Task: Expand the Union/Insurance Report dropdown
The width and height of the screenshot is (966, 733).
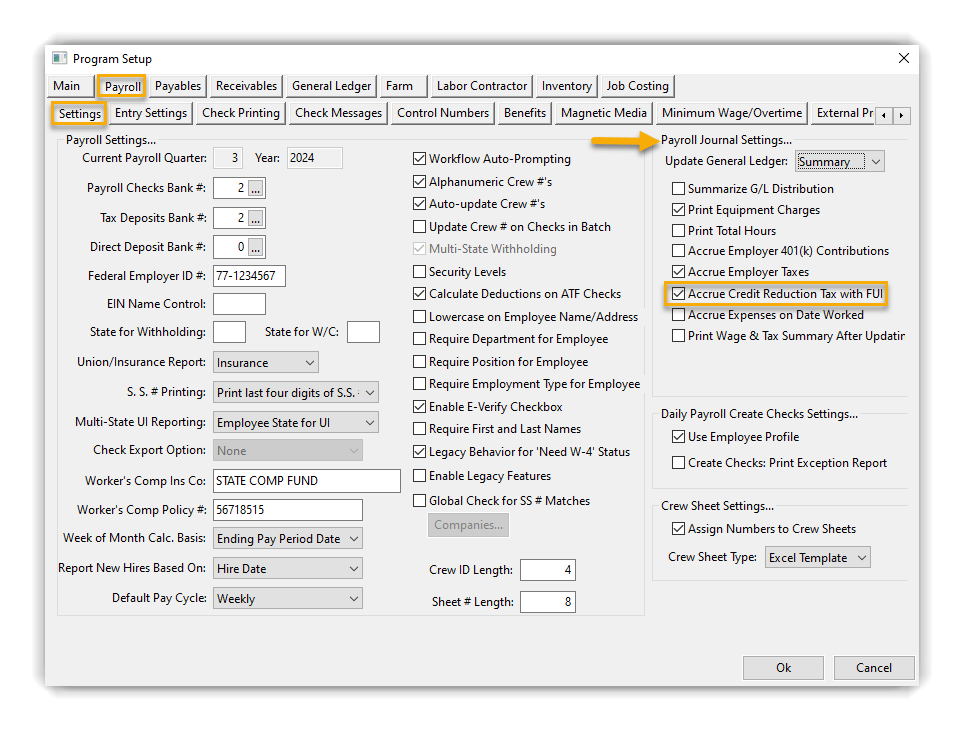Action: point(265,362)
